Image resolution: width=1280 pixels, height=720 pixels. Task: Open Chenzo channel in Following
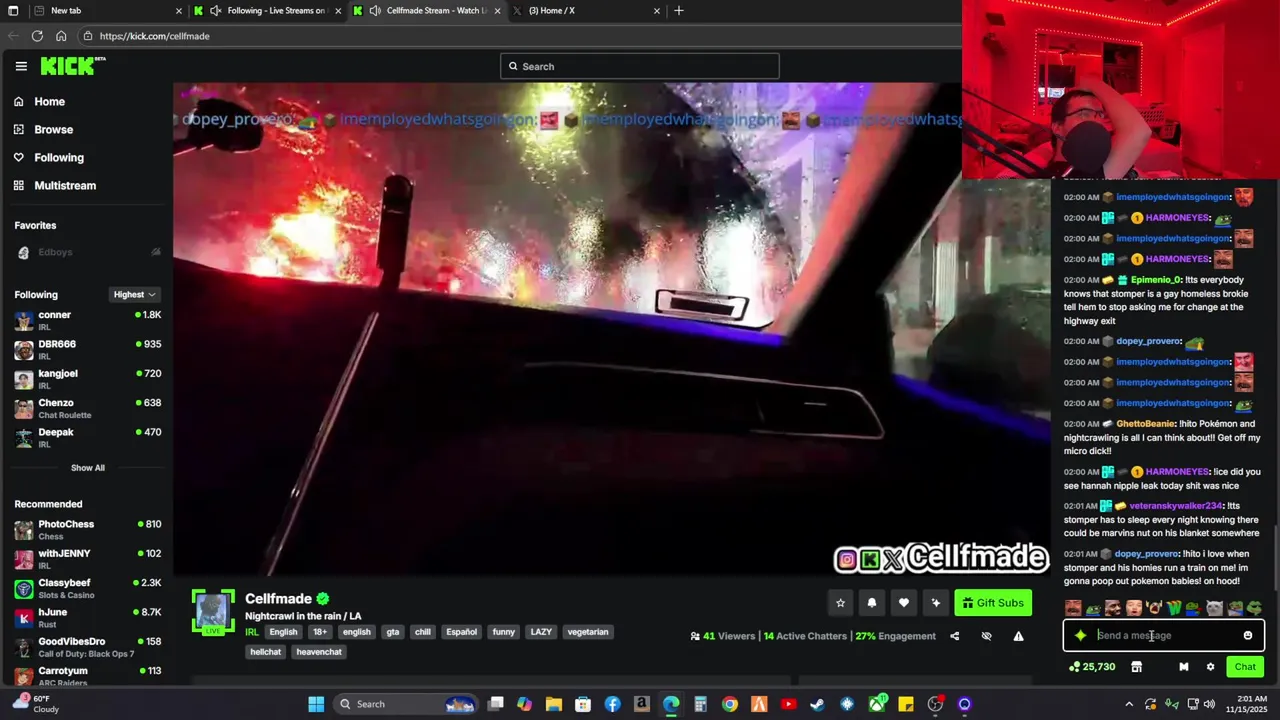[87, 409]
